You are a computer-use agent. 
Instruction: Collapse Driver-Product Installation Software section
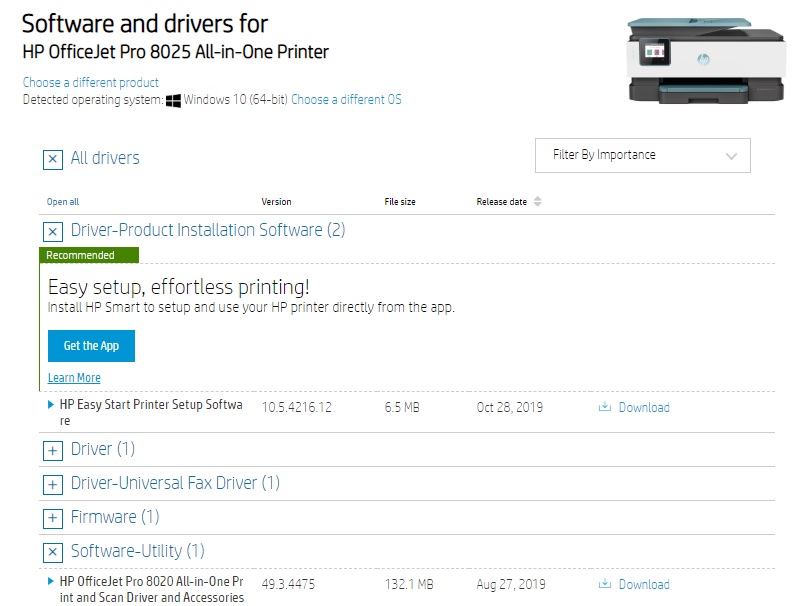coord(53,231)
